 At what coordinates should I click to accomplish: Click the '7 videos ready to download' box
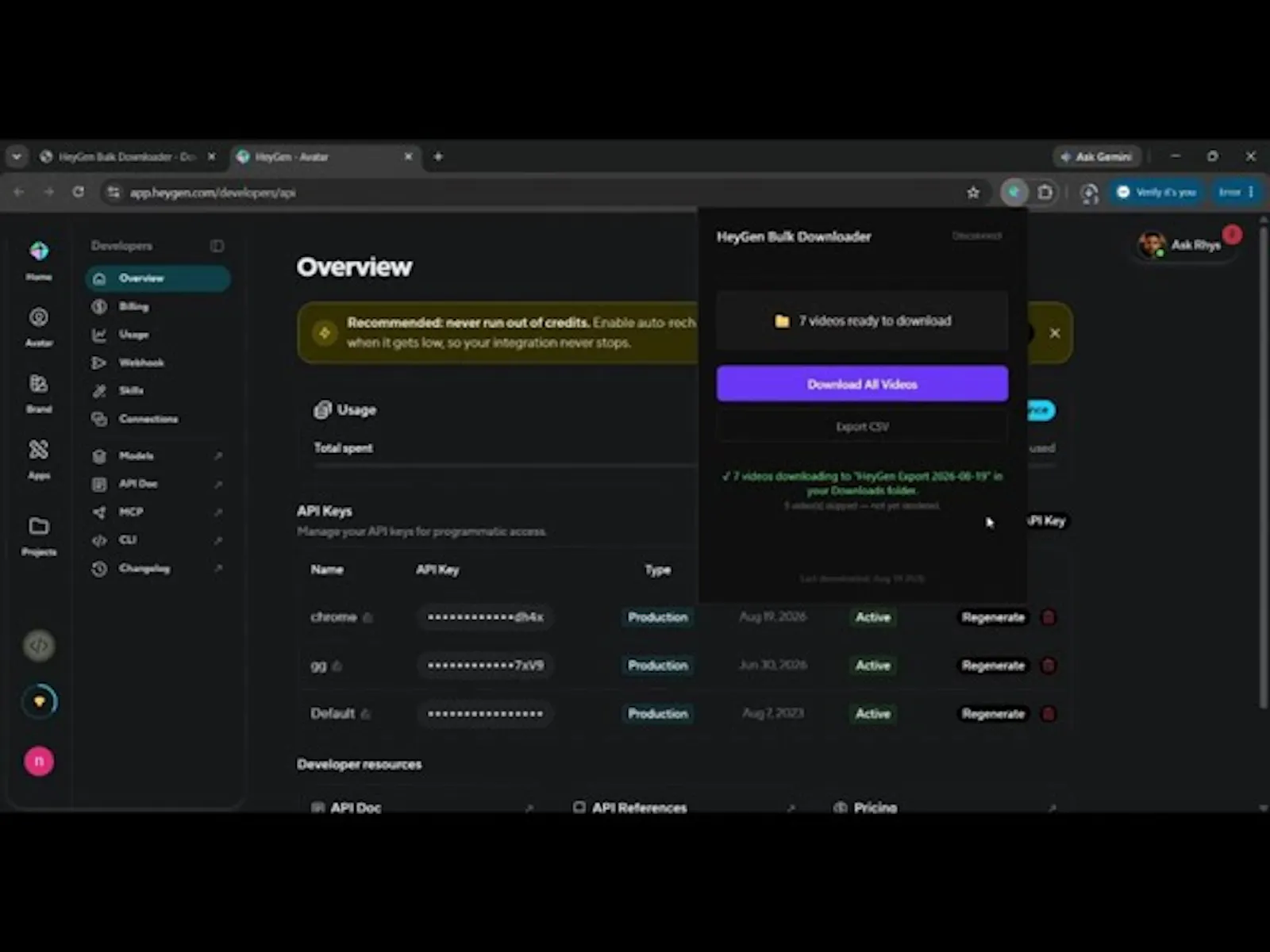(x=862, y=321)
